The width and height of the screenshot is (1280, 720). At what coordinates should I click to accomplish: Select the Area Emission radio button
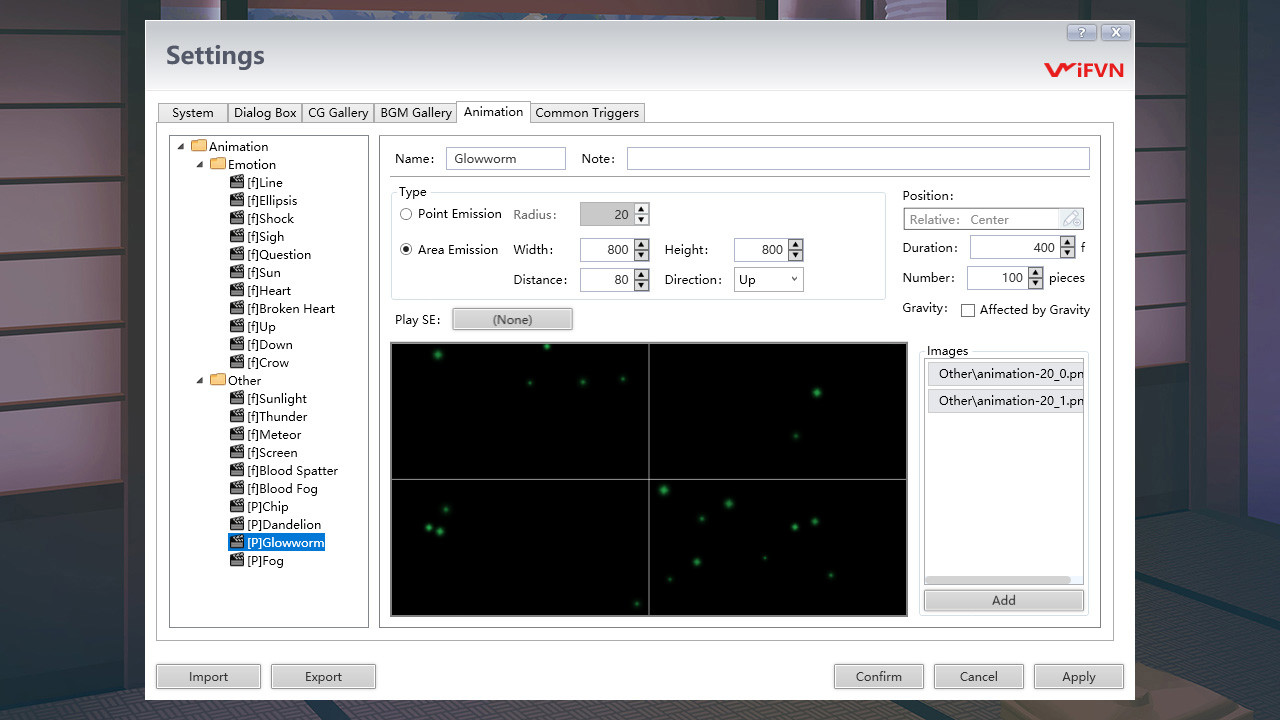[406, 249]
